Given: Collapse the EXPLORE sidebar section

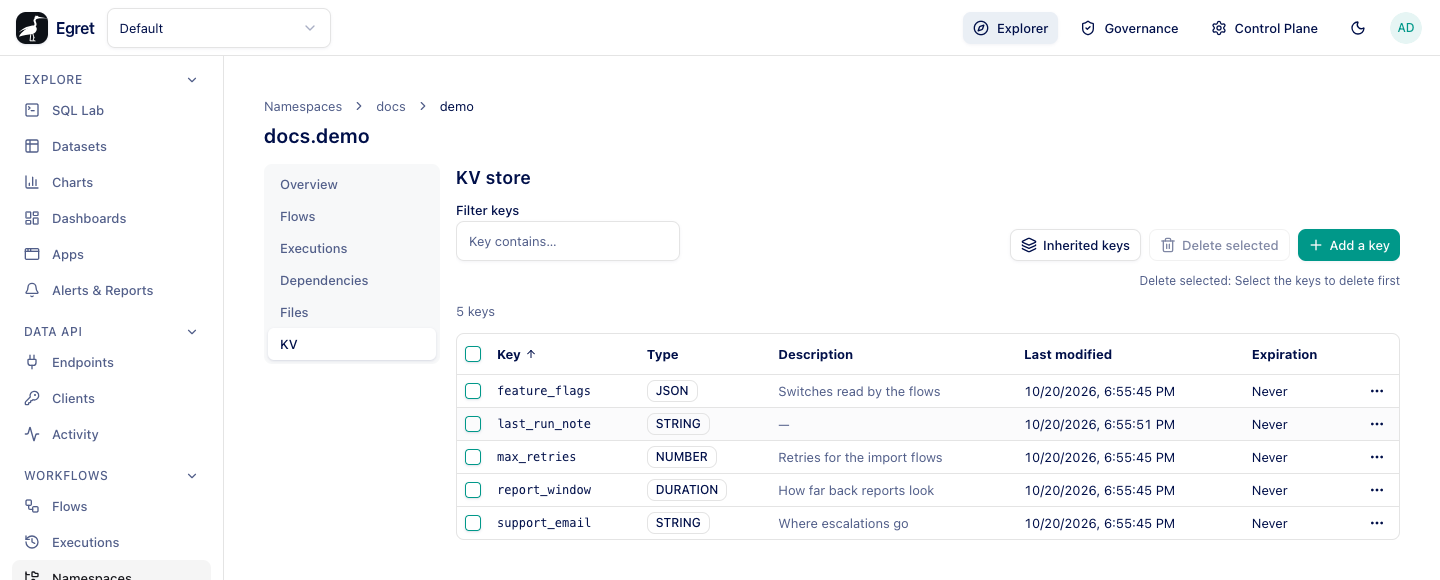Looking at the screenshot, I should [x=192, y=80].
